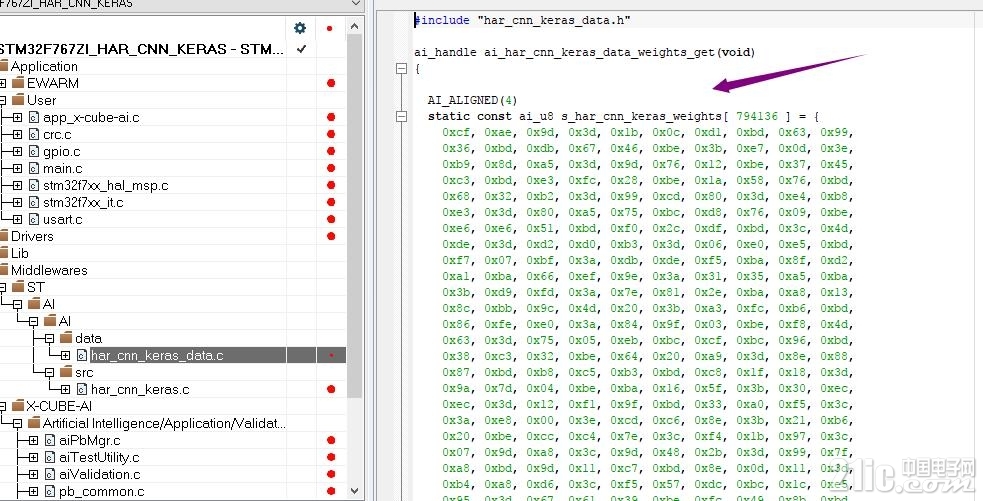Click the red status dot beside Drivers
Viewport: 983px width, 501px height.
coord(331,236)
